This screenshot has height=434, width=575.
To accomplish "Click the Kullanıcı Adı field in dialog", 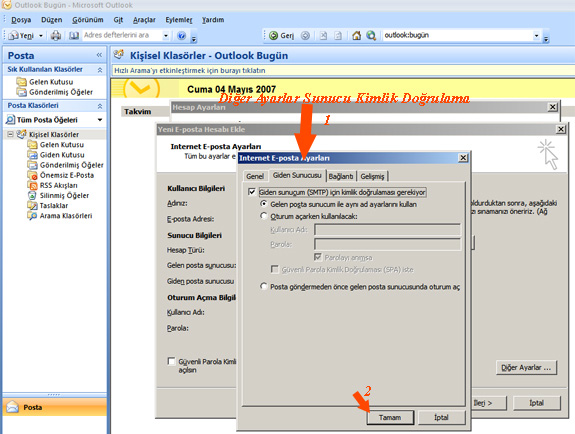I will (x=387, y=230).
